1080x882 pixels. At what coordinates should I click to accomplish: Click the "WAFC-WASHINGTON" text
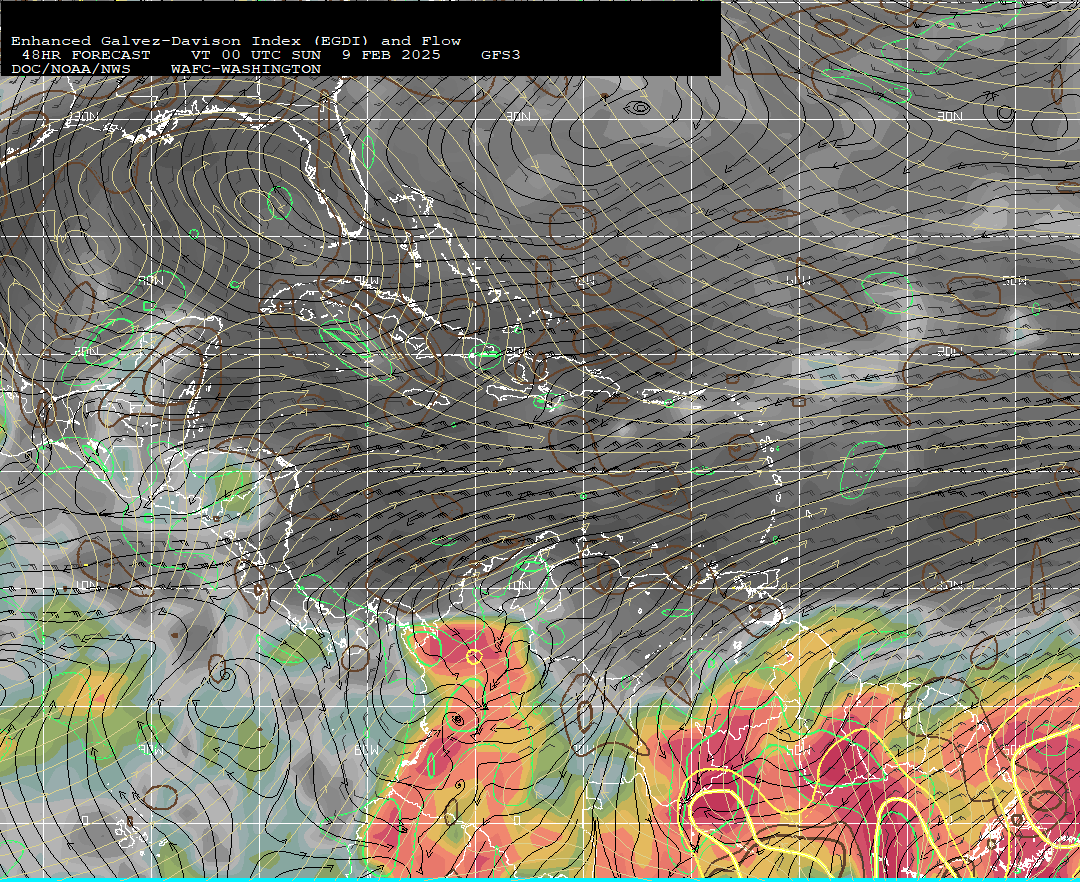246,70
